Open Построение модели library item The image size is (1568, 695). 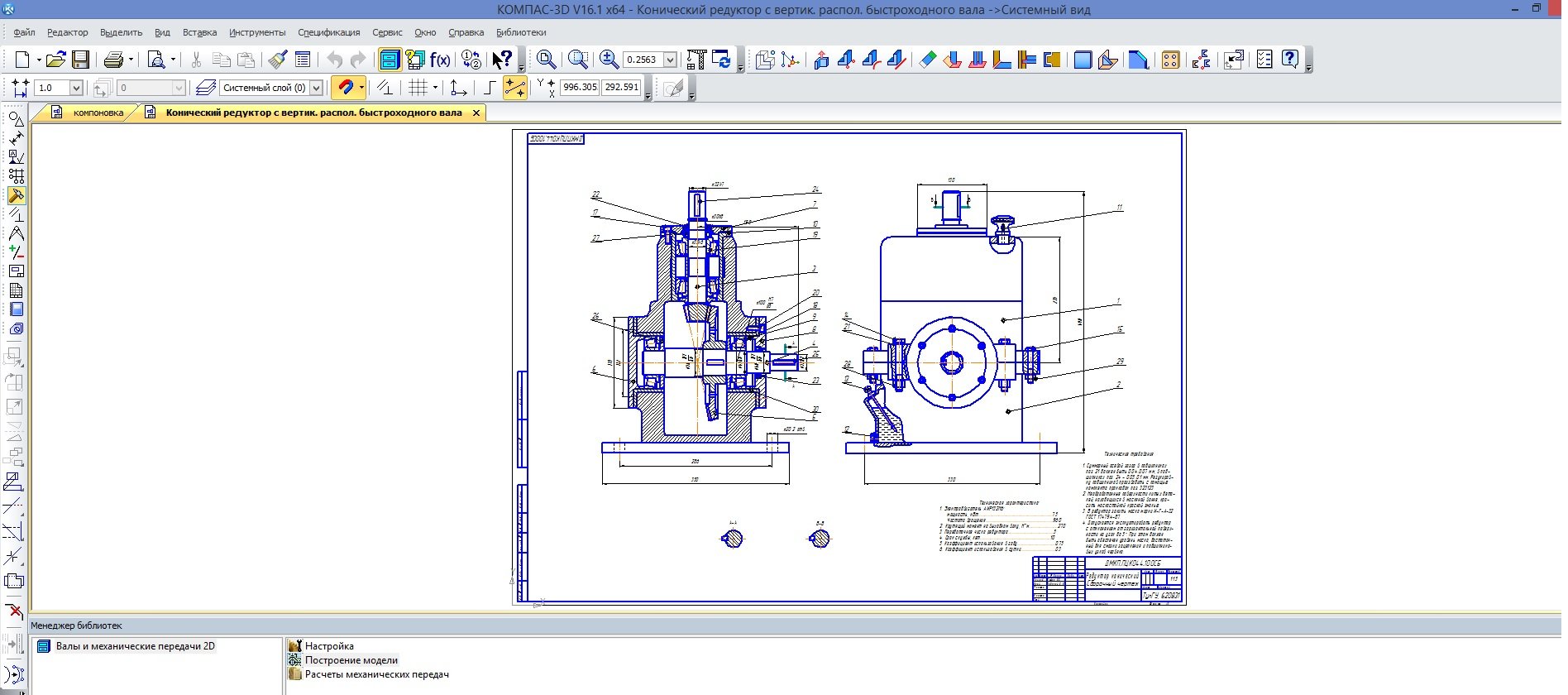[x=351, y=660]
